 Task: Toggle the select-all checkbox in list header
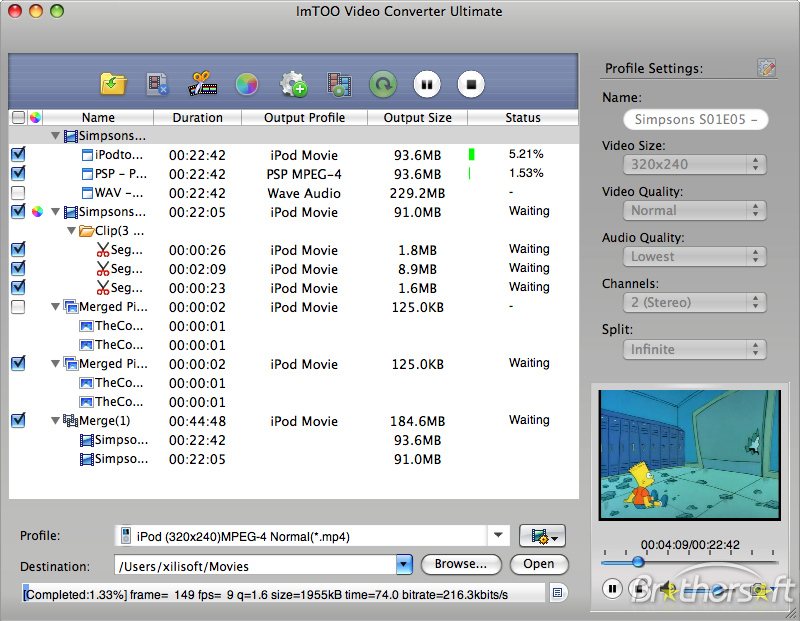(18, 117)
